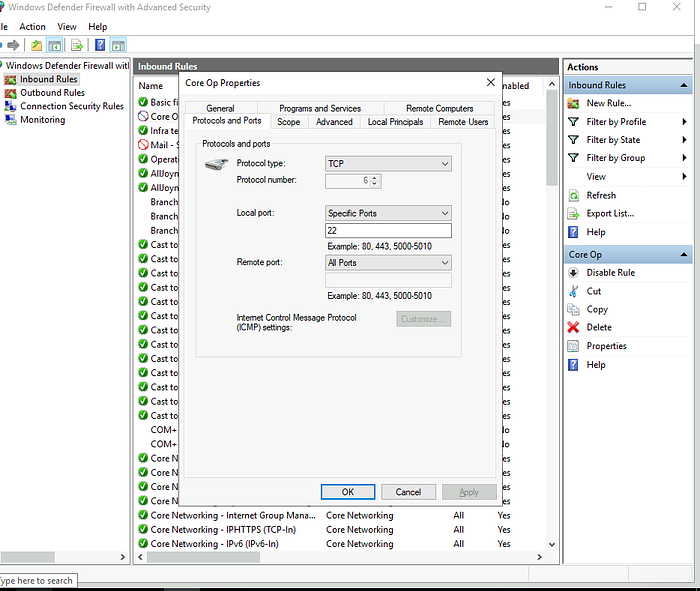Toggle the console tree show/hide icon
Screen dimensions: 700x591
pos(54,45)
